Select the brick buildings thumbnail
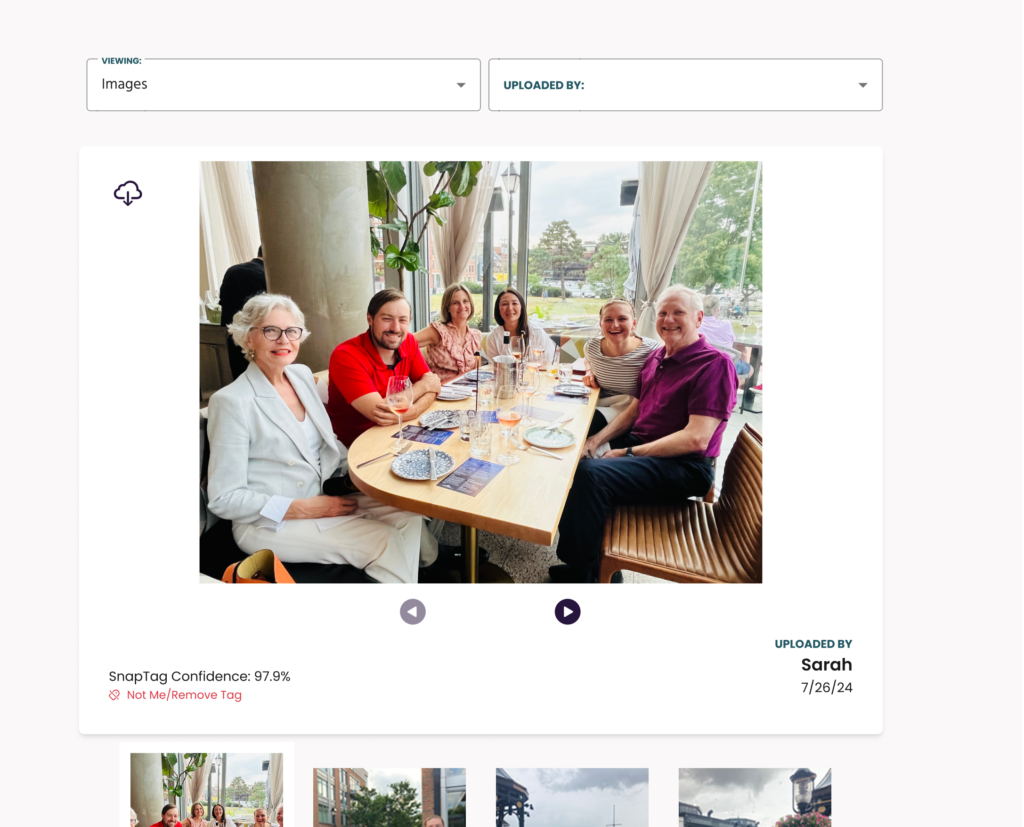 coord(389,798)
